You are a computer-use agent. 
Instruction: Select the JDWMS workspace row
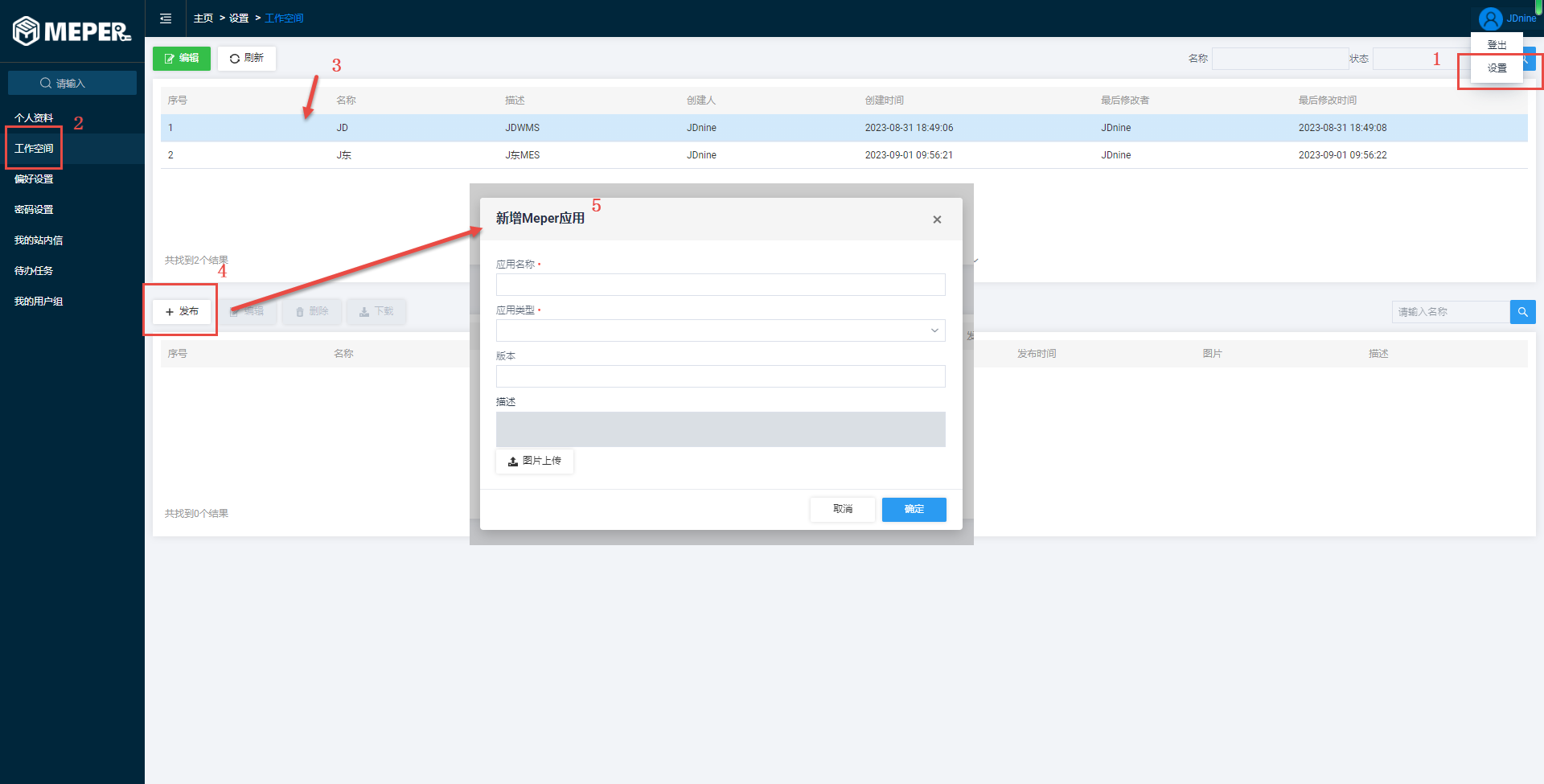point(523,128)
